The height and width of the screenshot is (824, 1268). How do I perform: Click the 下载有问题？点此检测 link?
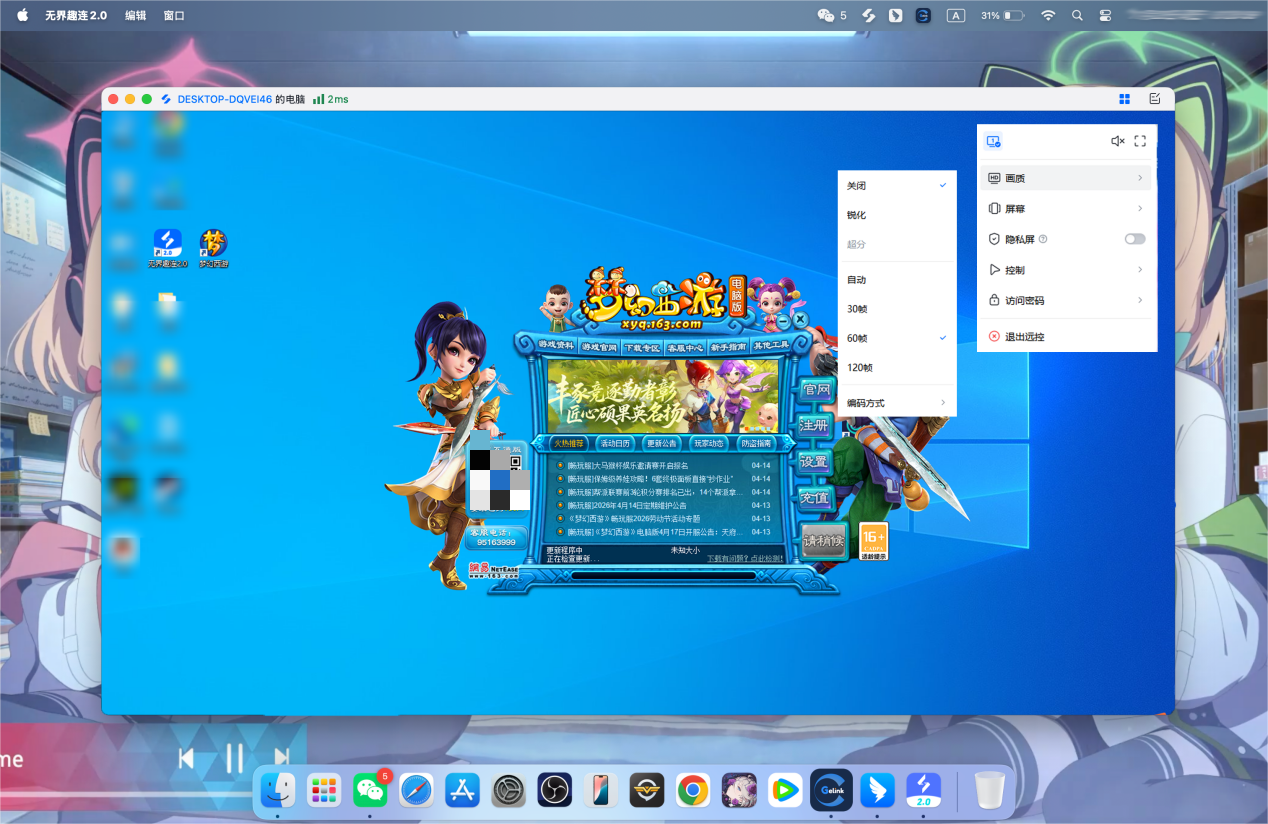[x=744, y=559]
